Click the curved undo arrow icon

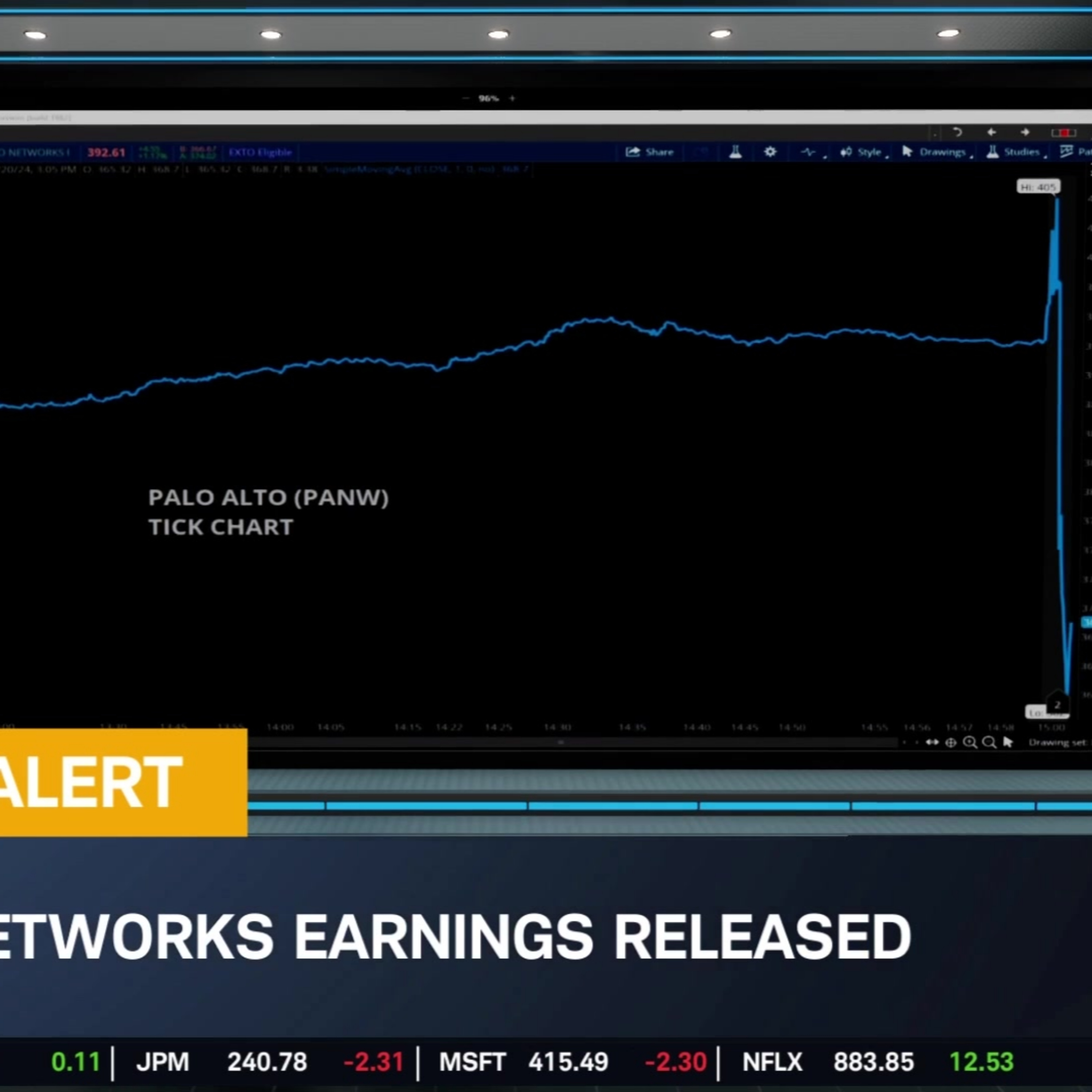[957, 132]
